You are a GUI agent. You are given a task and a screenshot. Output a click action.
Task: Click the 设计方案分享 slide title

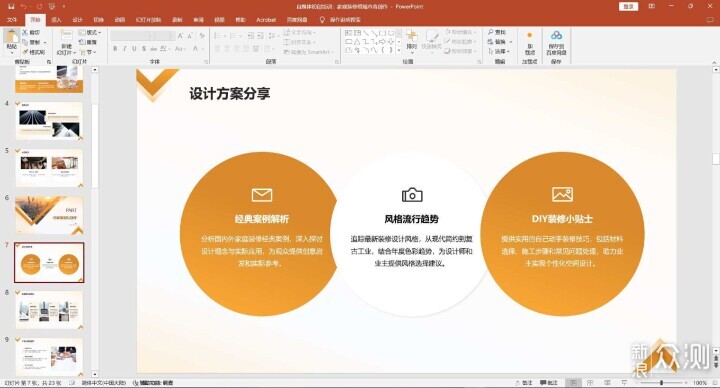pos(230,94)
